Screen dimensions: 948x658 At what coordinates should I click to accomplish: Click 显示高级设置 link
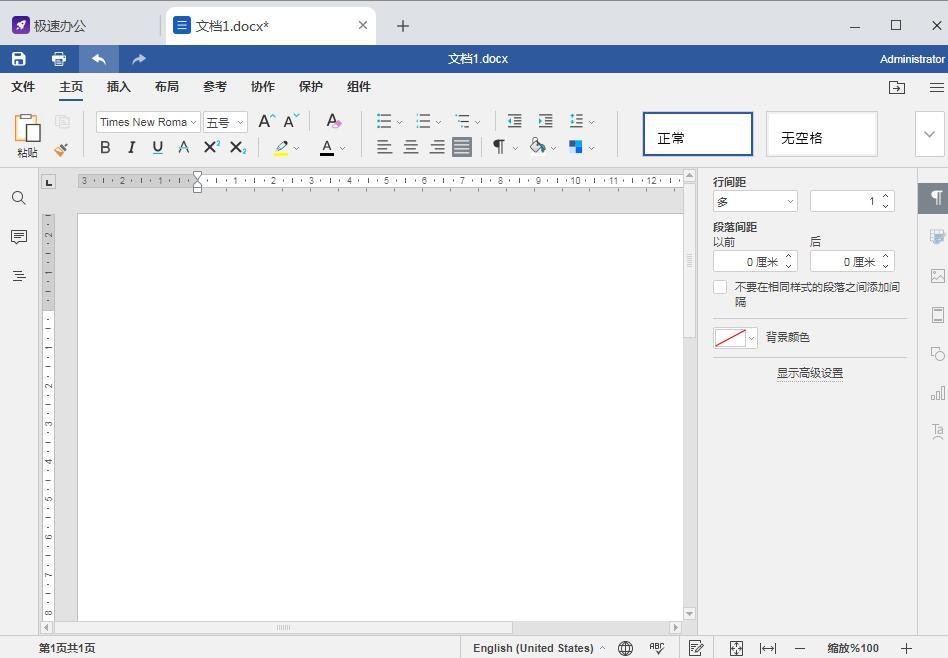click(810, 373)
